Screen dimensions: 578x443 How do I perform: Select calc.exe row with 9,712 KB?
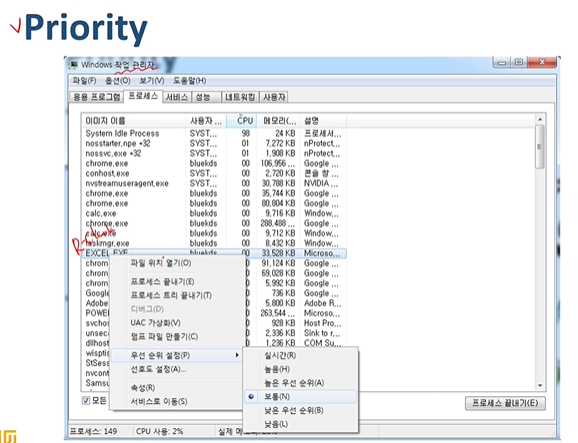tap(213, 233)
